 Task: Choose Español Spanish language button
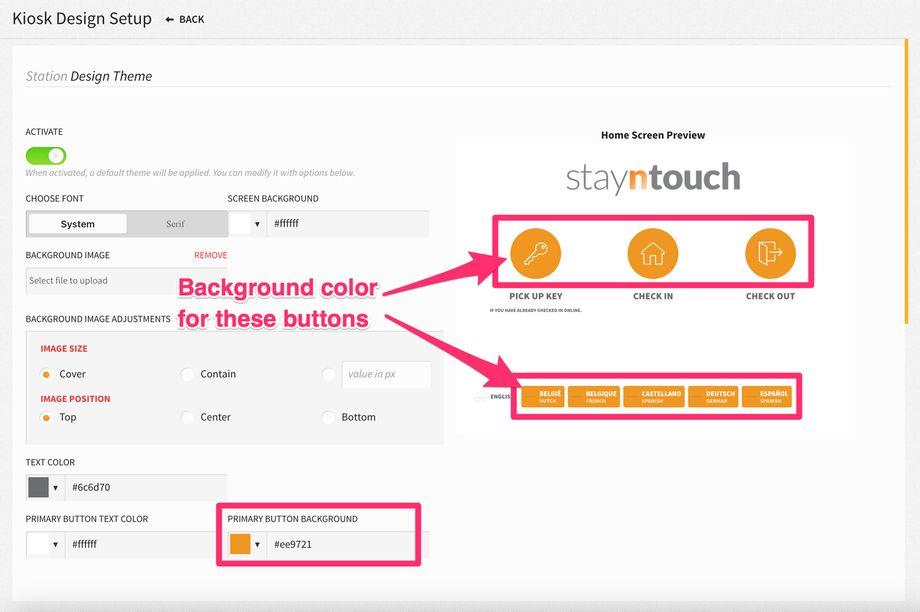coord(766,397)
